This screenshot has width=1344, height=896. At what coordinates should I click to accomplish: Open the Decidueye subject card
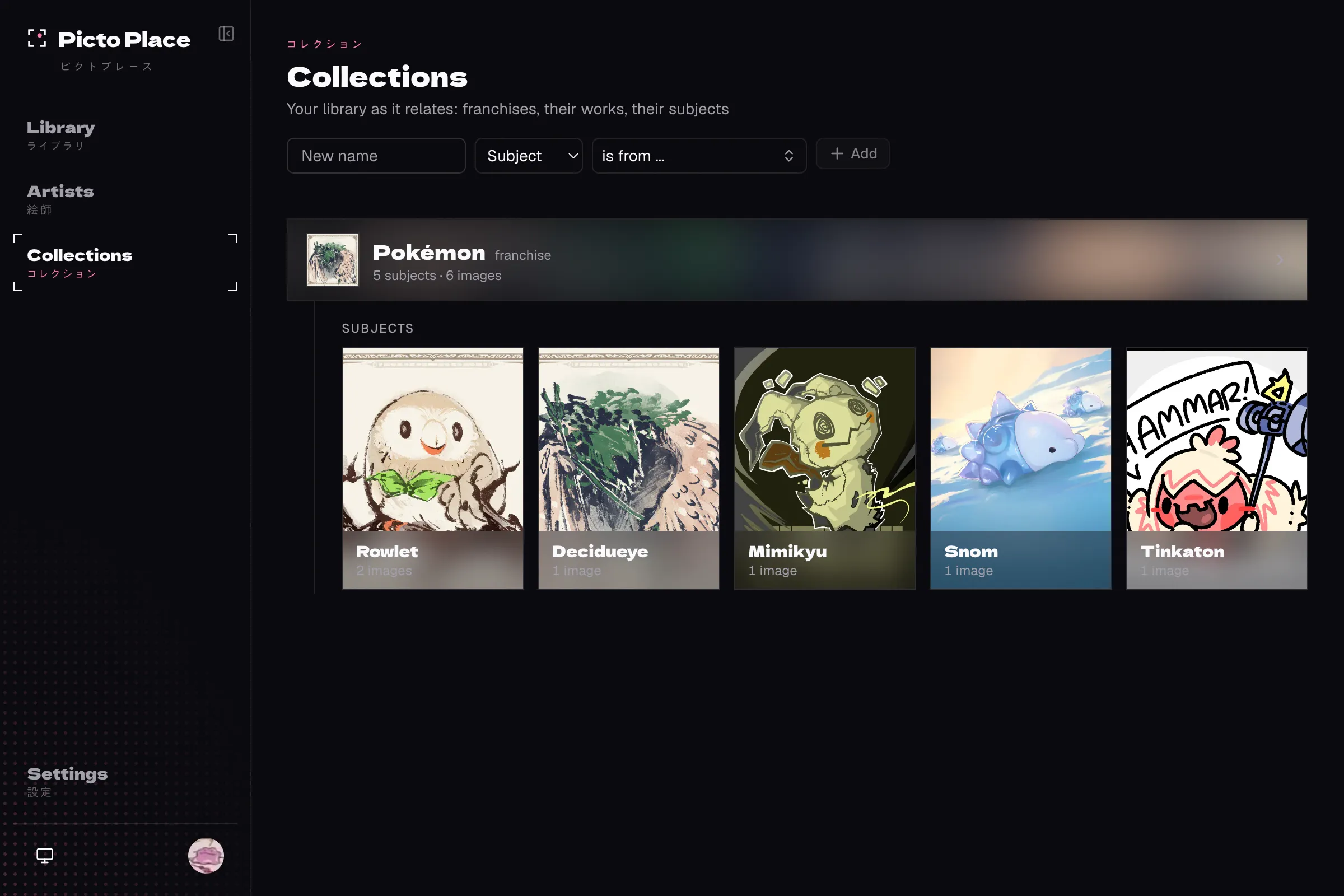628,468
